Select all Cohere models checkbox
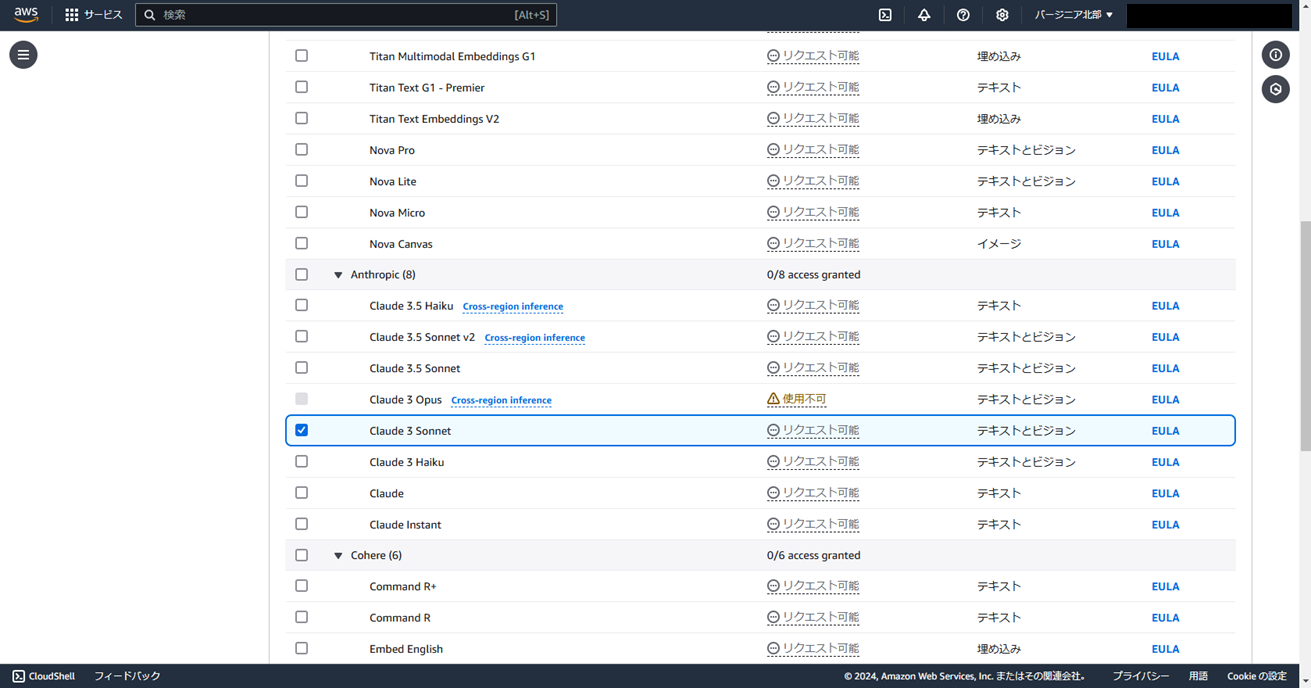 point(301,555)
